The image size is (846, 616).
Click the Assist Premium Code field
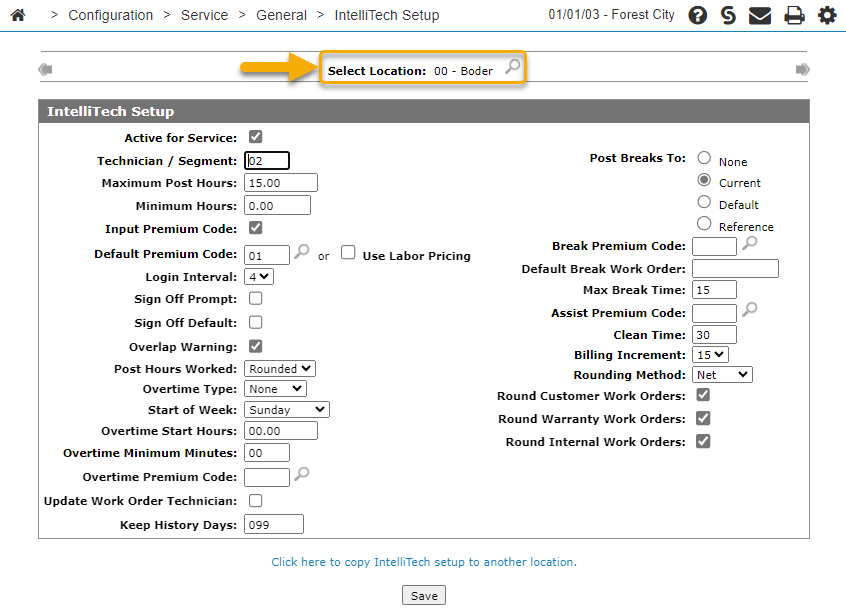(714, 313)
